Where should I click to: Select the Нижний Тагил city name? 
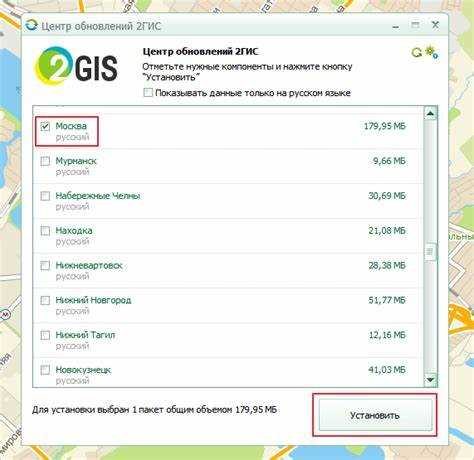[x=85, y=335]
